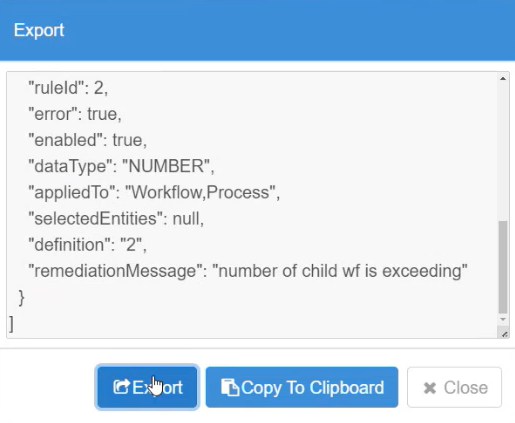
Task: Click the "selectedEntities": null line
Action: tap(116, 219)
